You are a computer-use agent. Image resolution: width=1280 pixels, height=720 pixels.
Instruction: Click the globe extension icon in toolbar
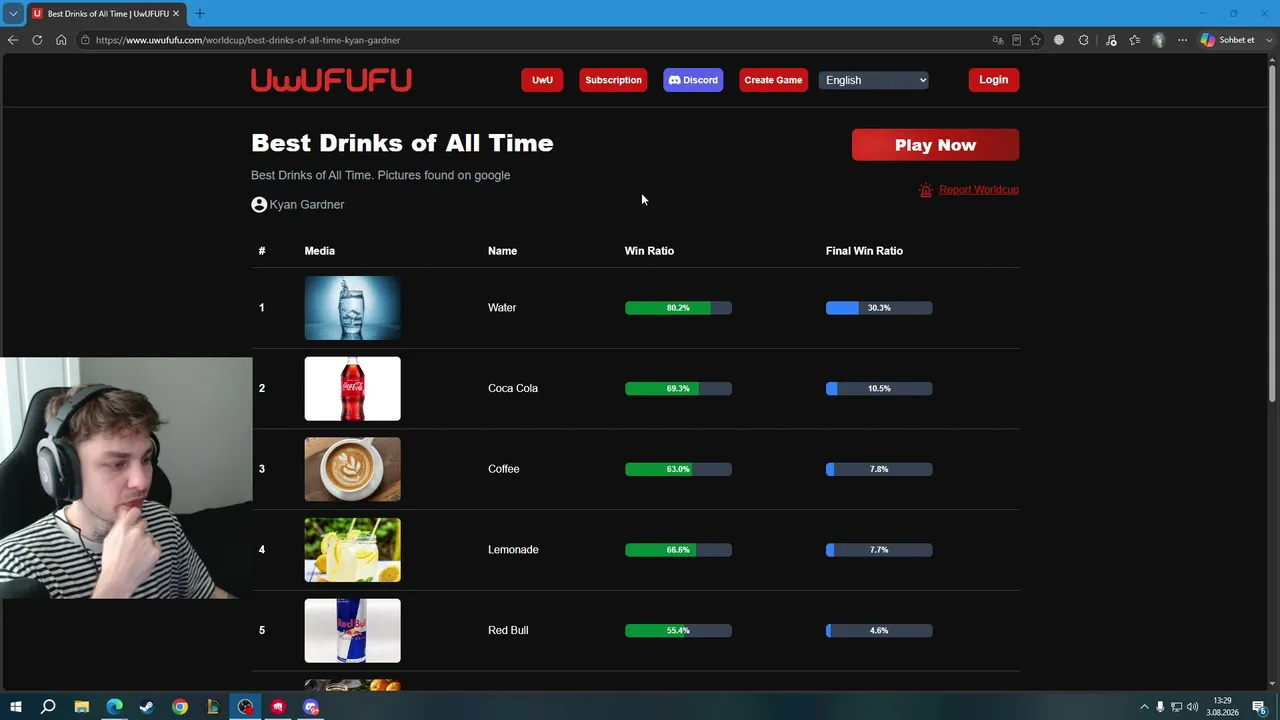(1059, 40)
